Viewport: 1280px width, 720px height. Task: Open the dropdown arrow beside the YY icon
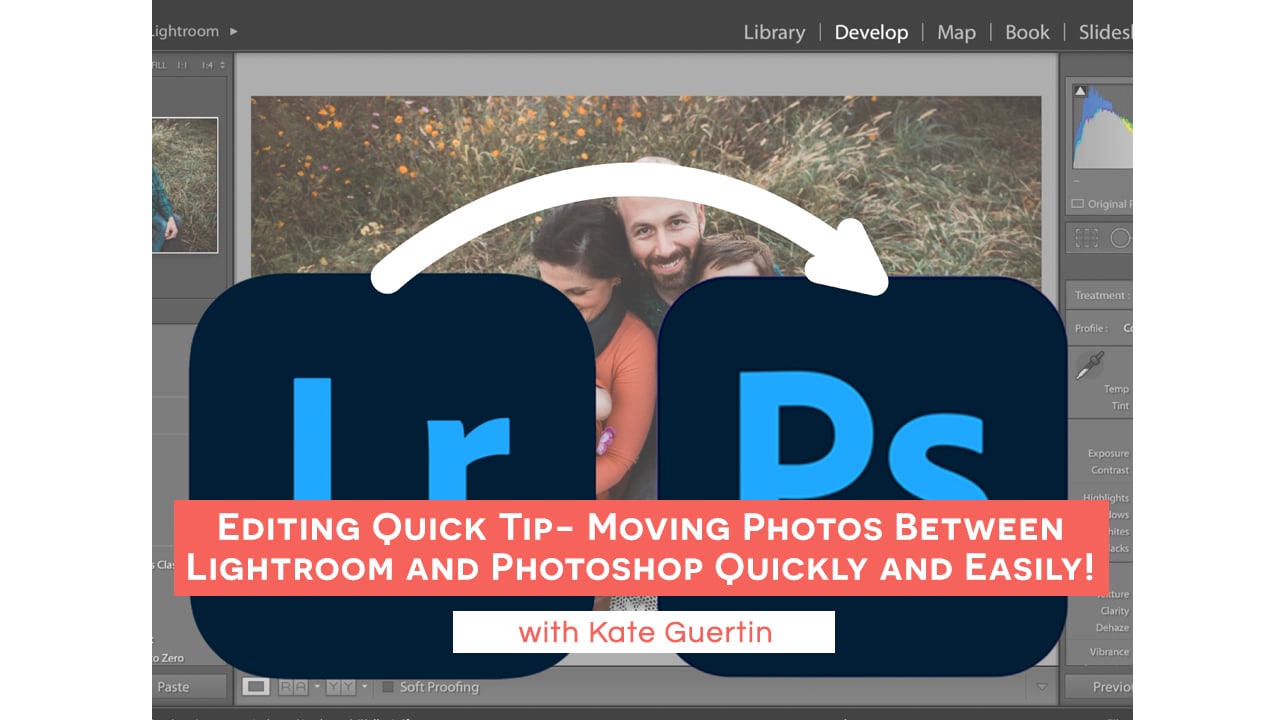click(365, 687)
